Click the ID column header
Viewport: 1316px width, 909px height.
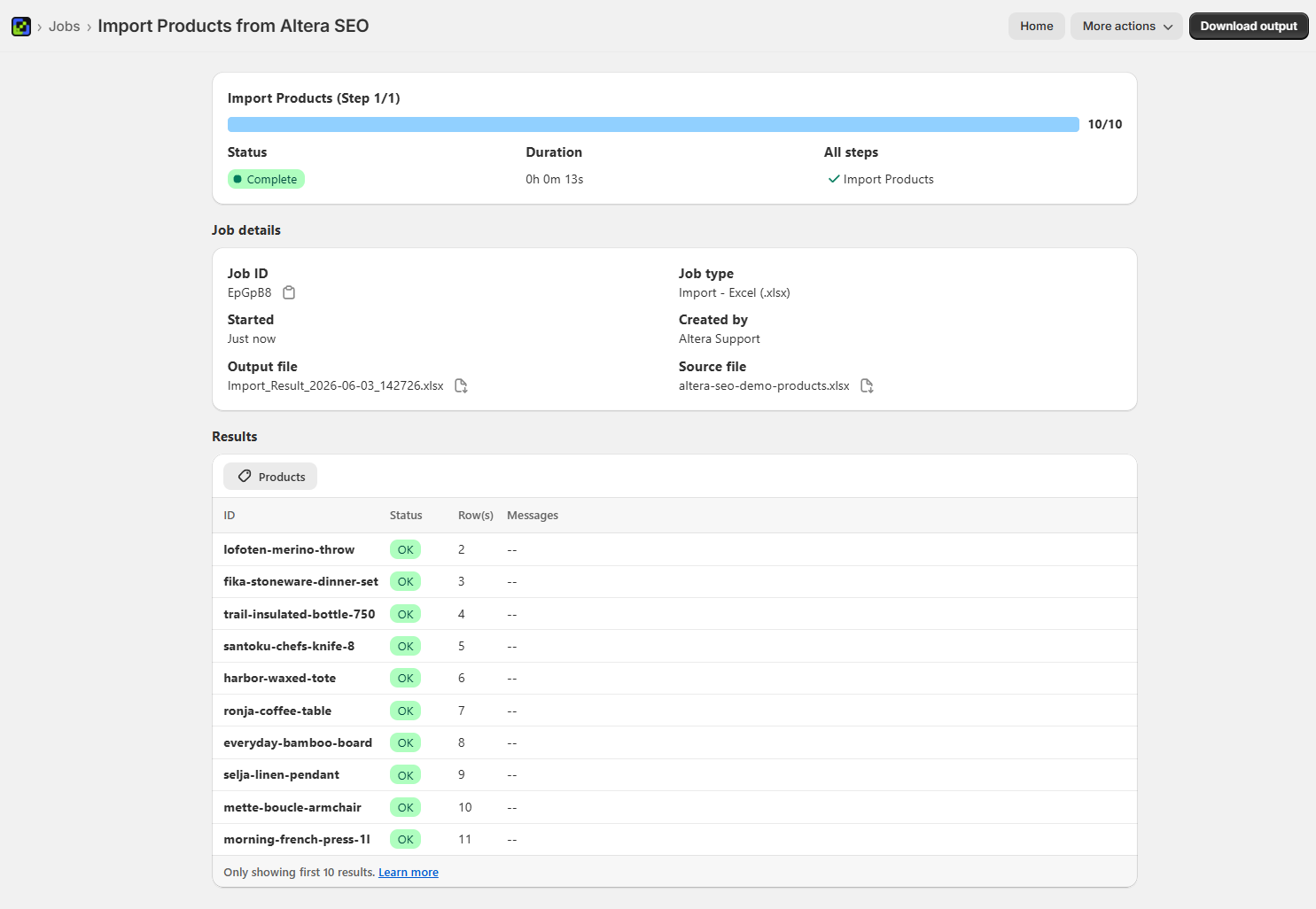(230, 516)
